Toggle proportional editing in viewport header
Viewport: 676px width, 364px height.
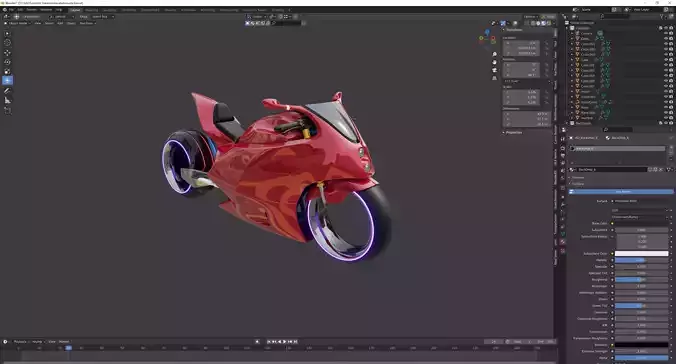(296, 16)
